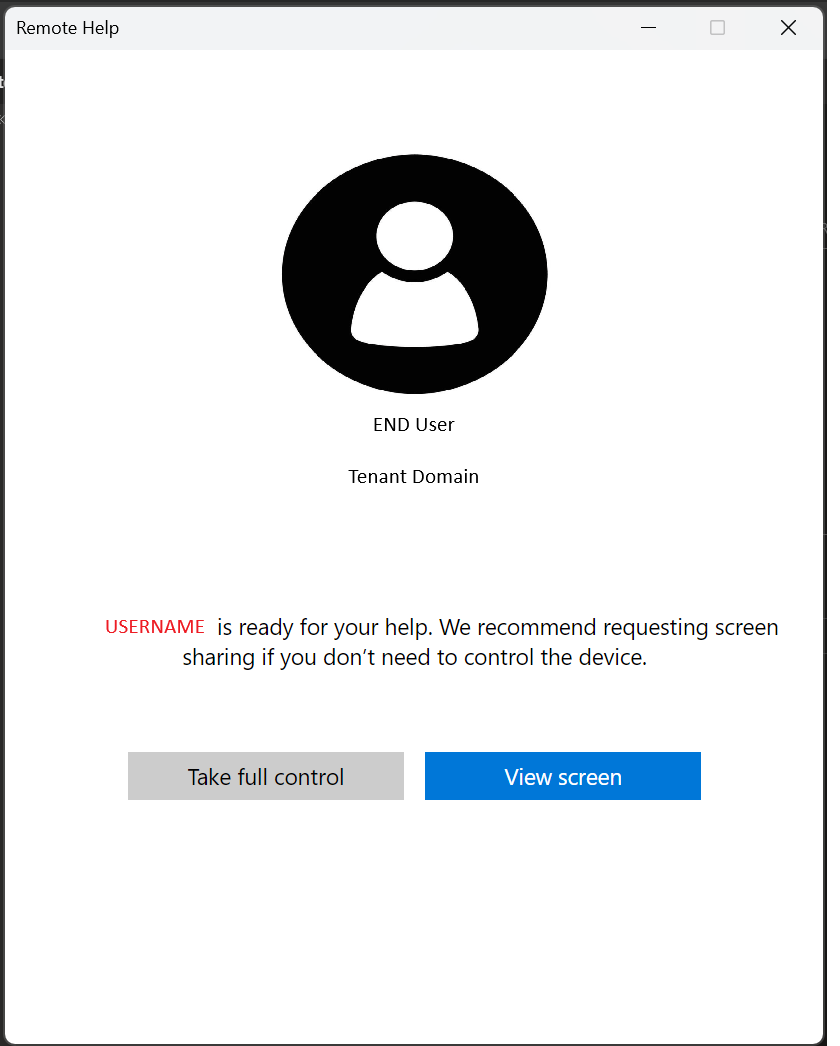Maximize the Remote Help window

pyautogui.click(x=717, y=28)
